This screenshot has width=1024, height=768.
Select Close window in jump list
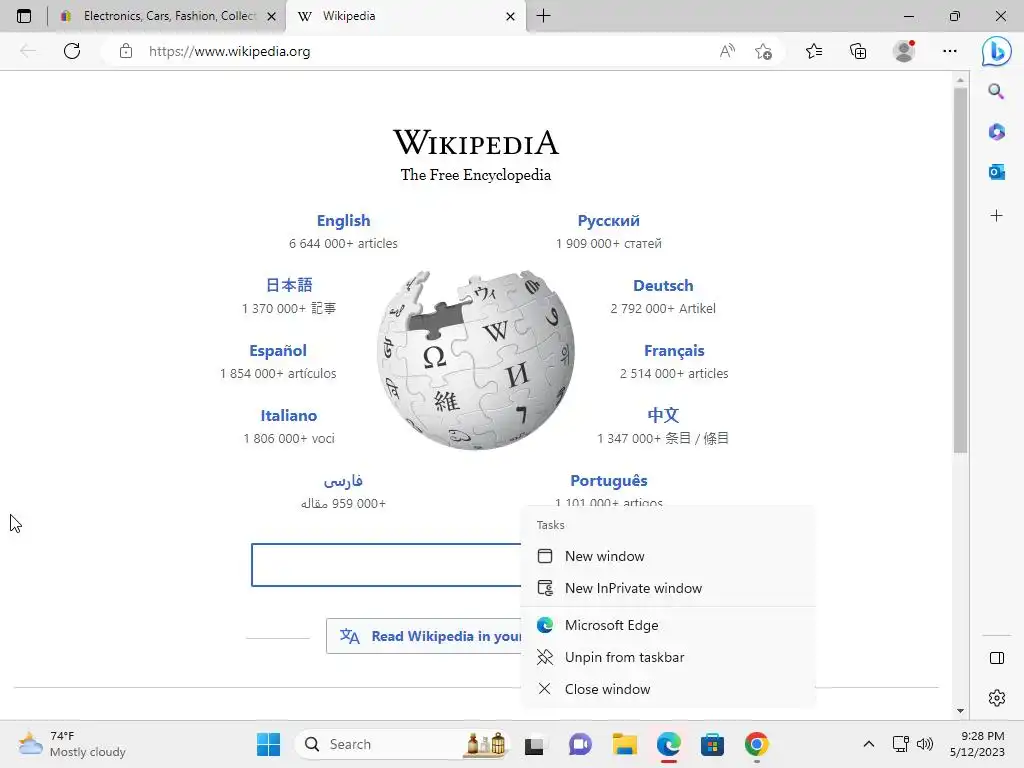coord(668,690)
